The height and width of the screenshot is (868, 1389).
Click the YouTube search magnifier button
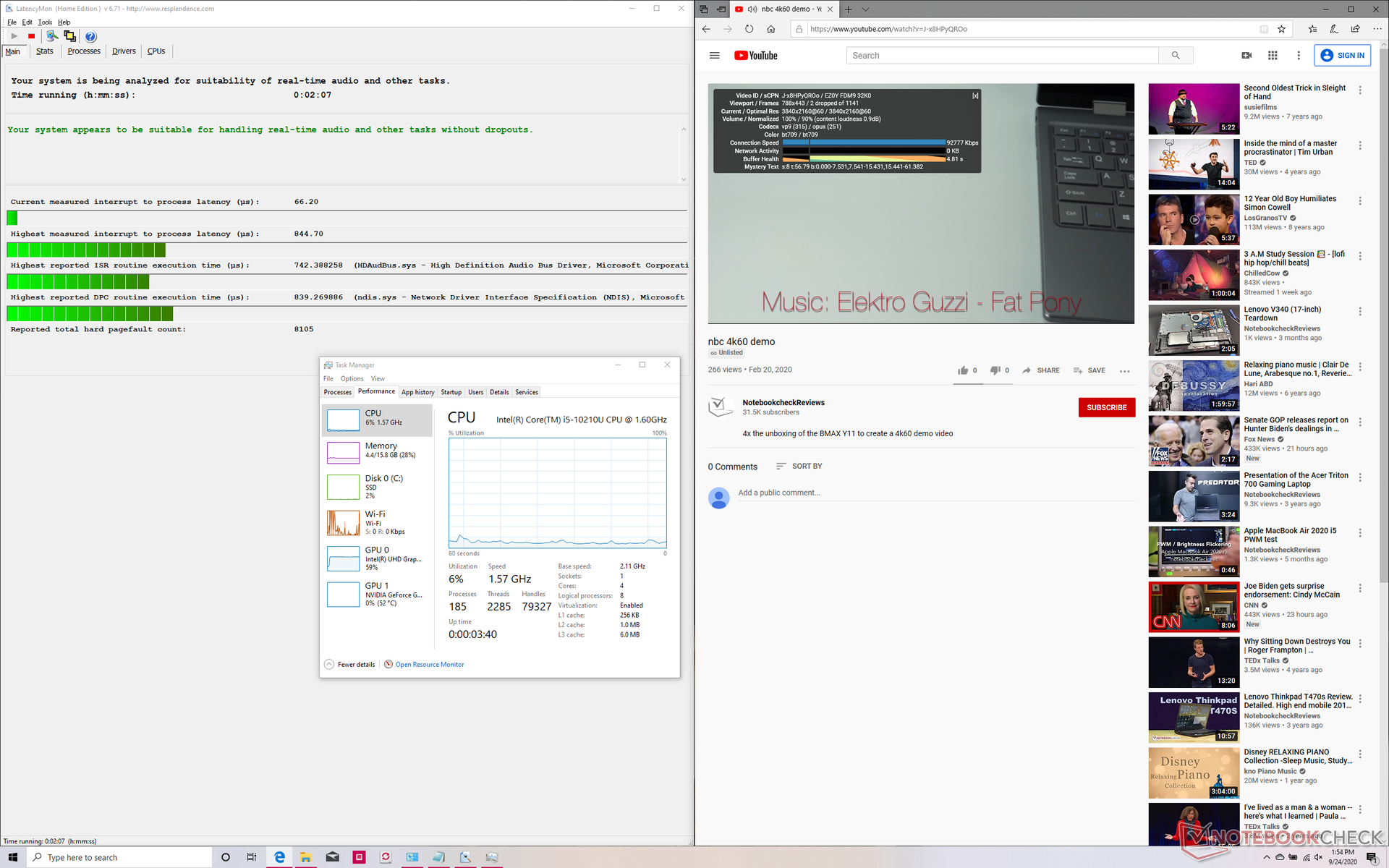coord(1176,56)
